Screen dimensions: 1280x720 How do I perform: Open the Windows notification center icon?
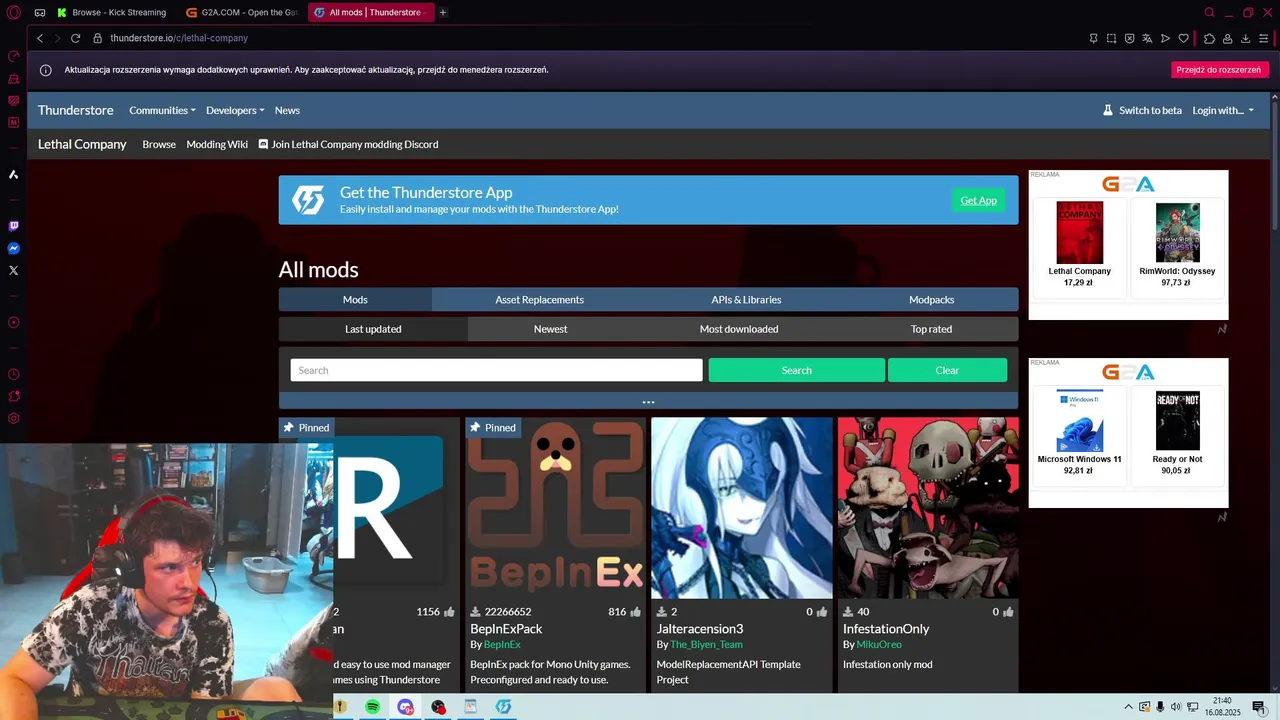coord(1259,707)
